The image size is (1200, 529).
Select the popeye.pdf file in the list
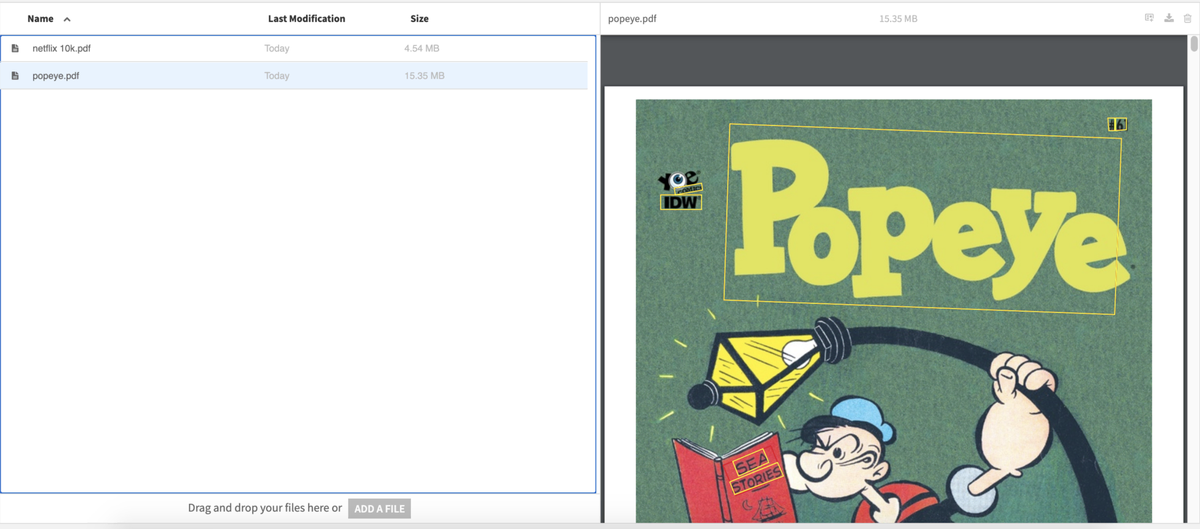point(294,76)
